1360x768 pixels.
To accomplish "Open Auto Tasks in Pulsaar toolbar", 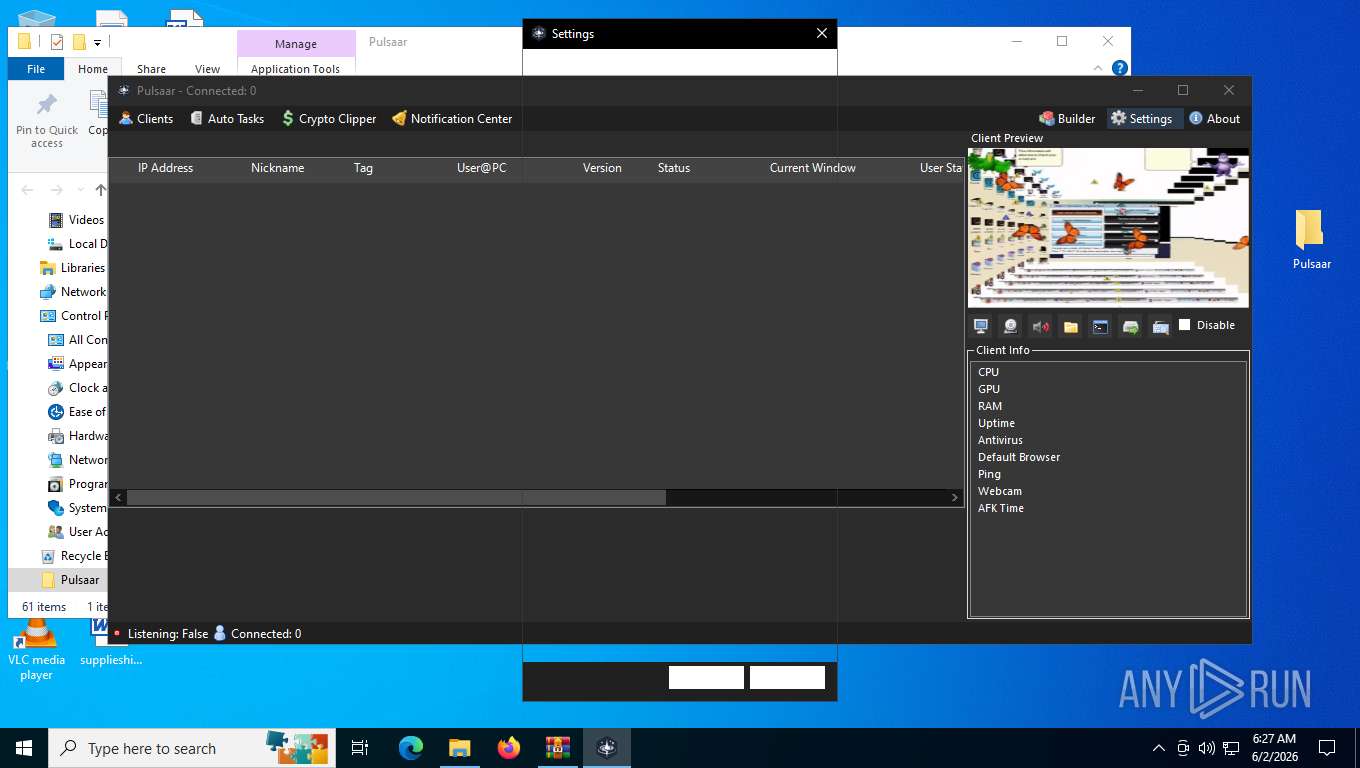I will point(227,118).
